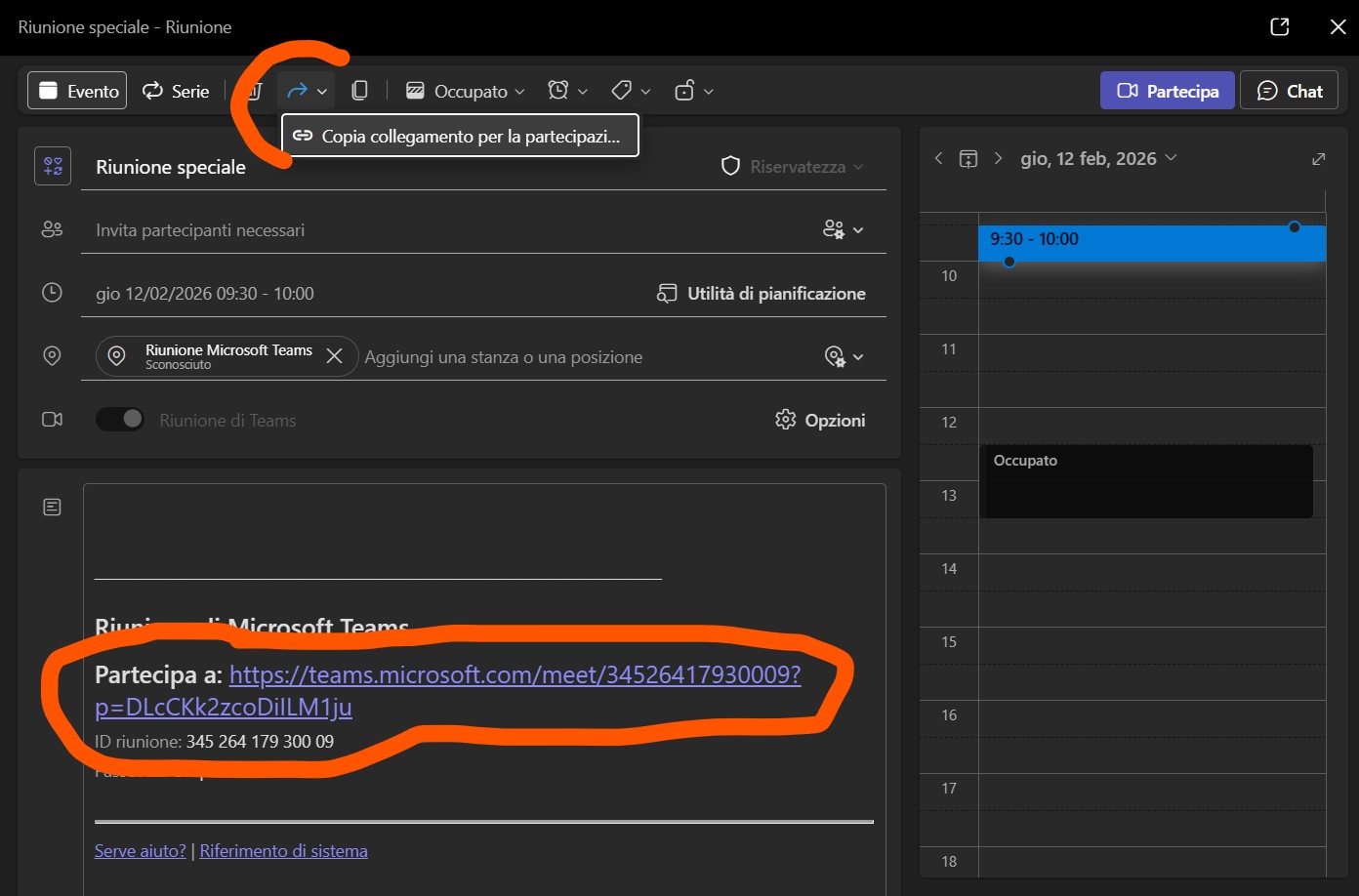1359x896 pixels.
Task: Click the private lock icon
Action: tap(684, 91)
